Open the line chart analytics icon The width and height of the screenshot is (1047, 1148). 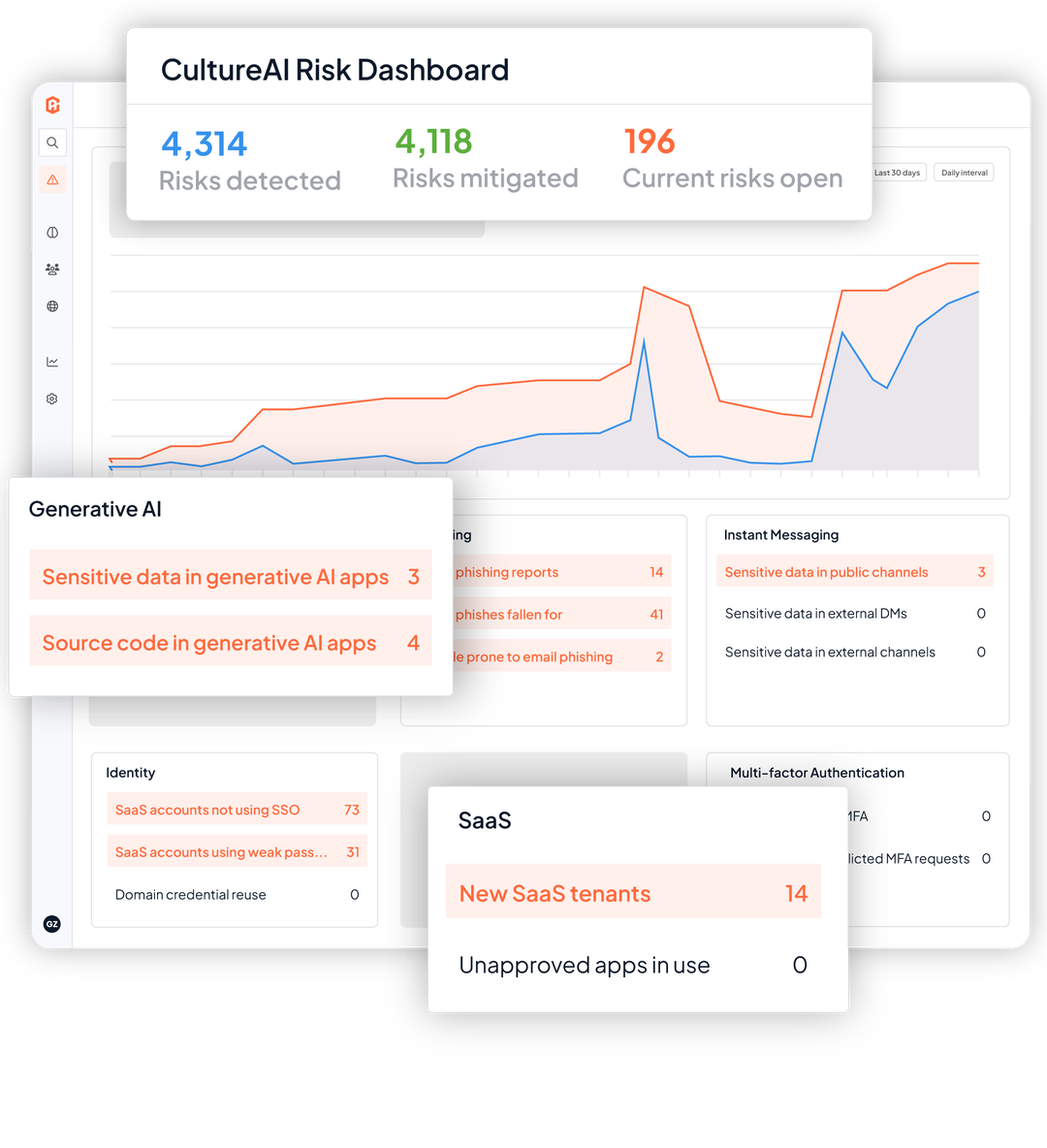coord(52,362)
